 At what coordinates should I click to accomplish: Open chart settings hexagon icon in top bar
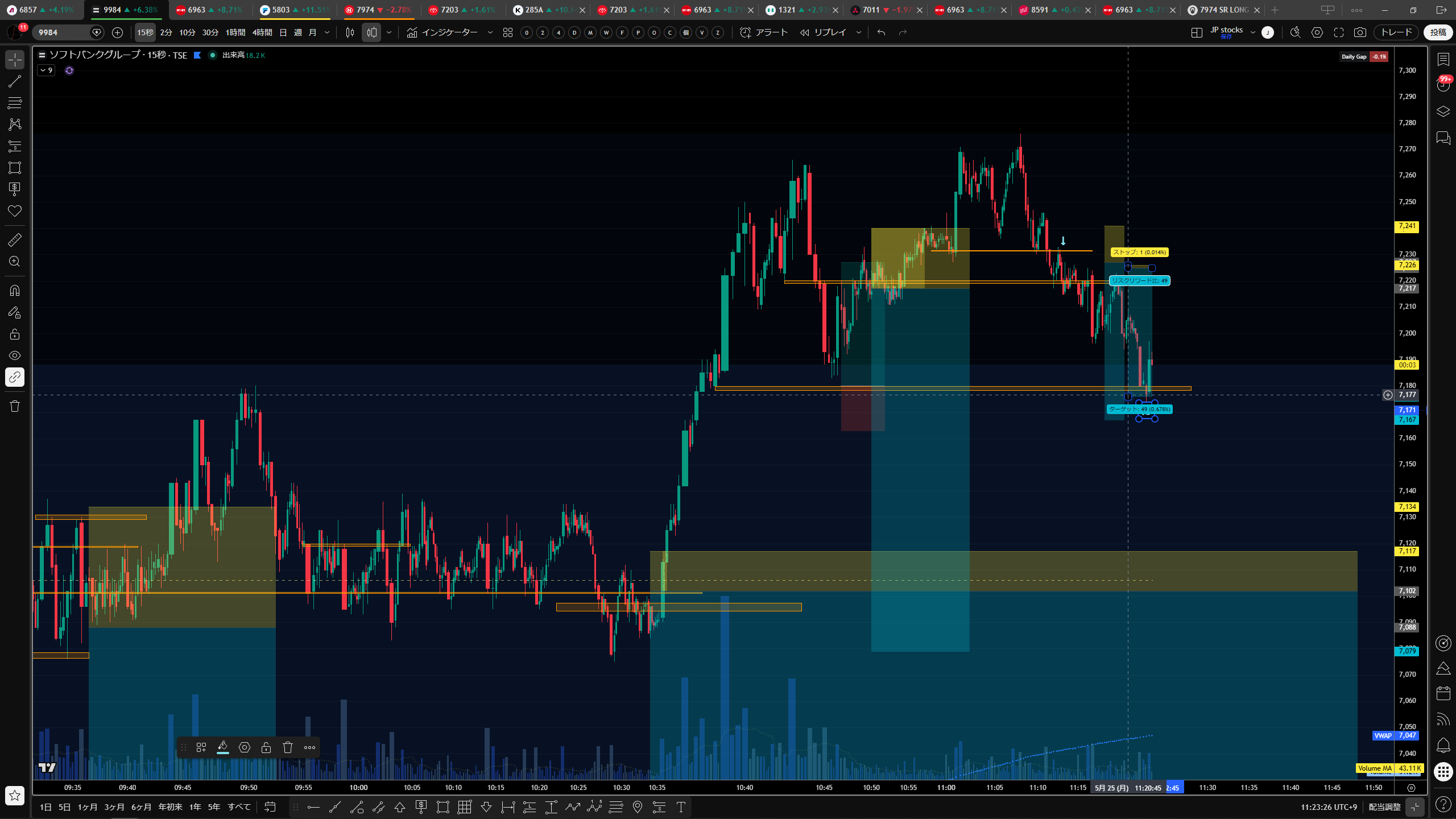(x=1317, y=32)
